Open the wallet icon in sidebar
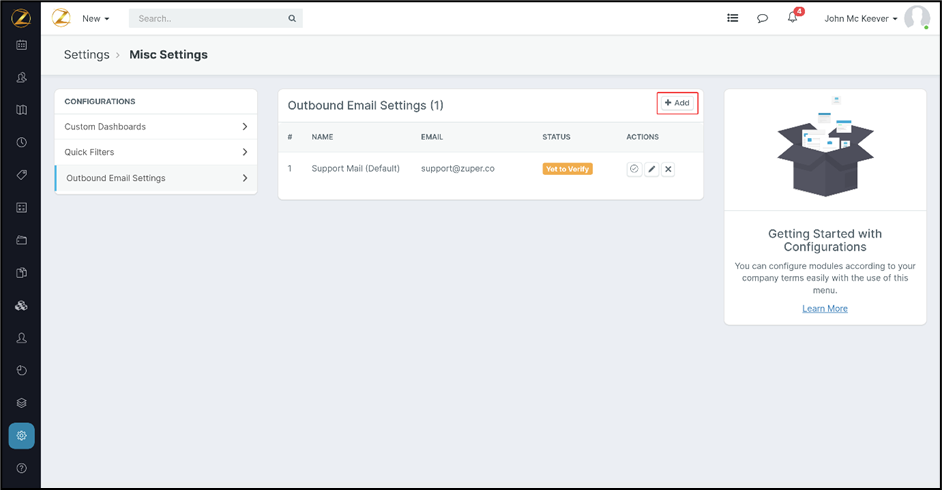The height and width of the screenshot is (490, 942). [22, 240]
